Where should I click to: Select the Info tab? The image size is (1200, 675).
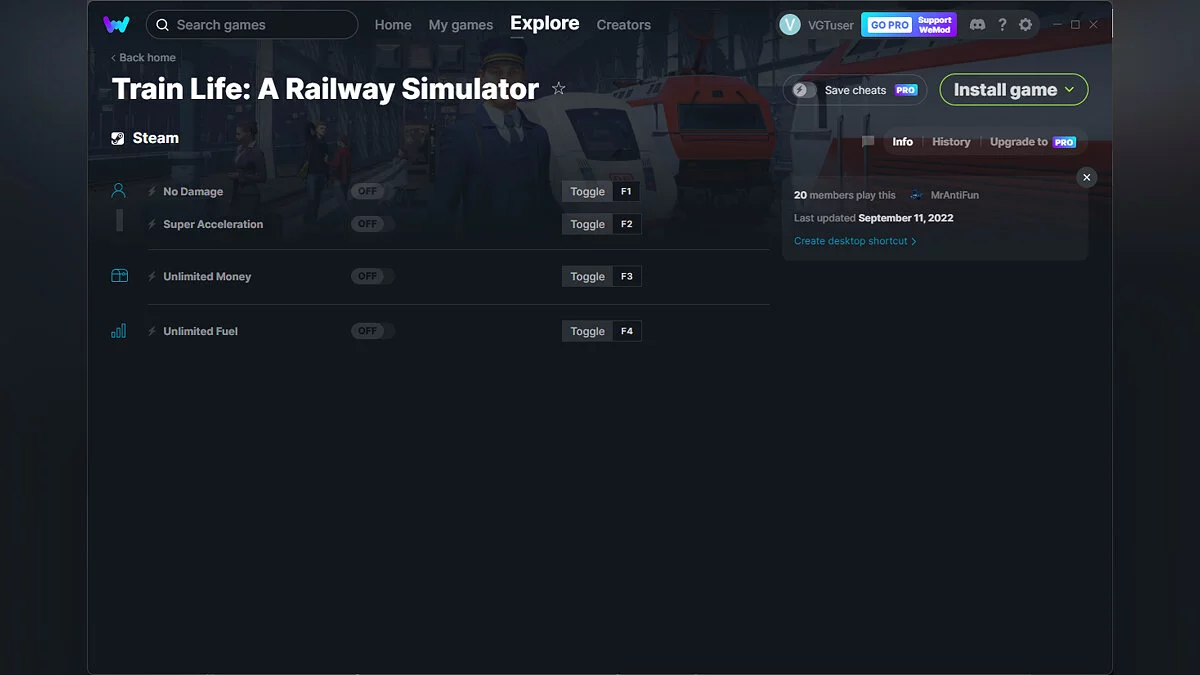point(903,142)
